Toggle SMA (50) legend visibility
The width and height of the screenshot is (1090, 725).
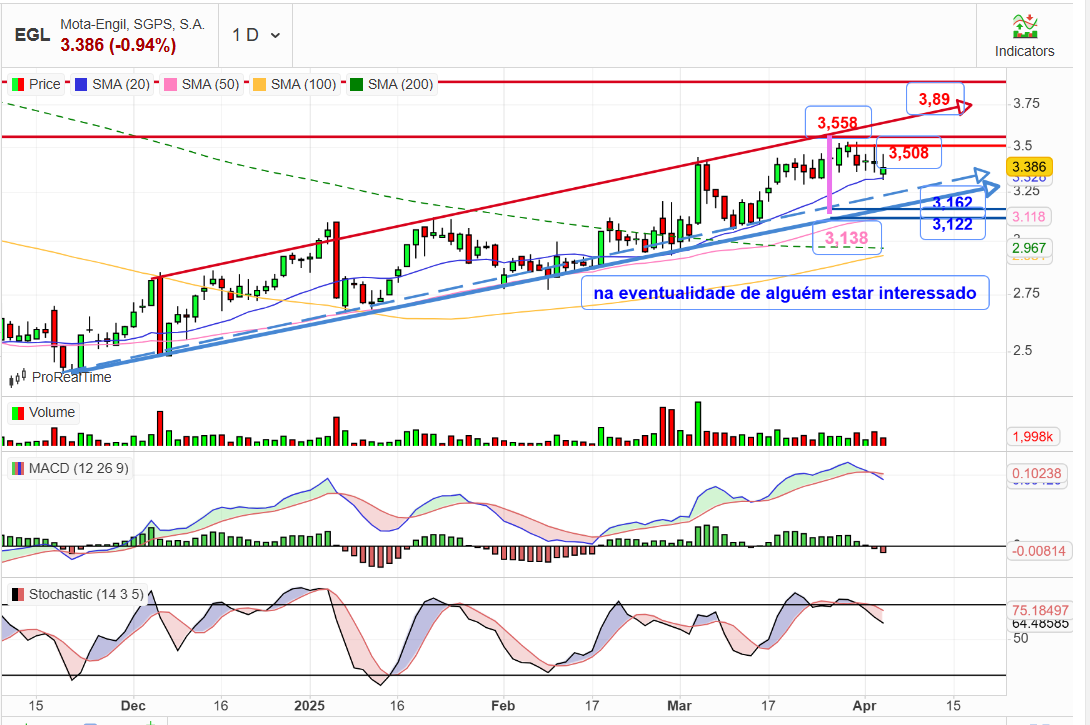(x=202, y=84)
